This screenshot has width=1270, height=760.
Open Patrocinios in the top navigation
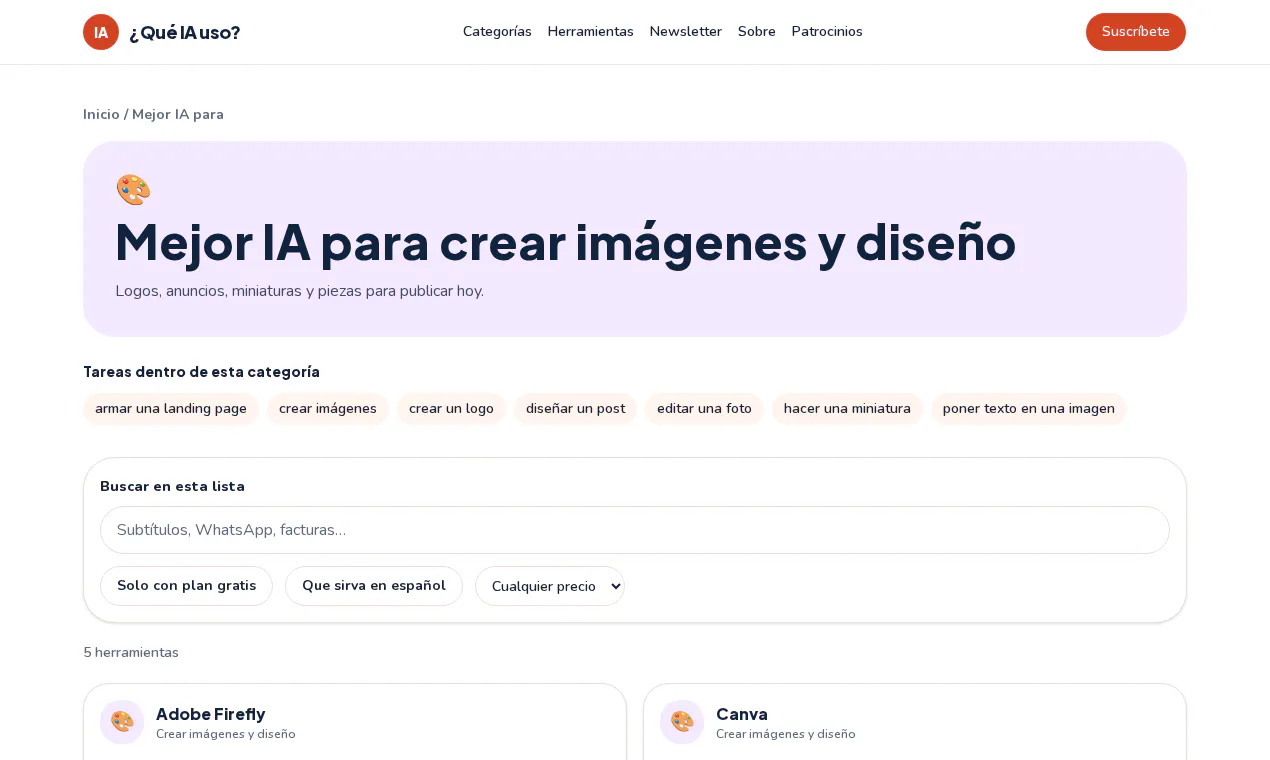tap(827, 31)
